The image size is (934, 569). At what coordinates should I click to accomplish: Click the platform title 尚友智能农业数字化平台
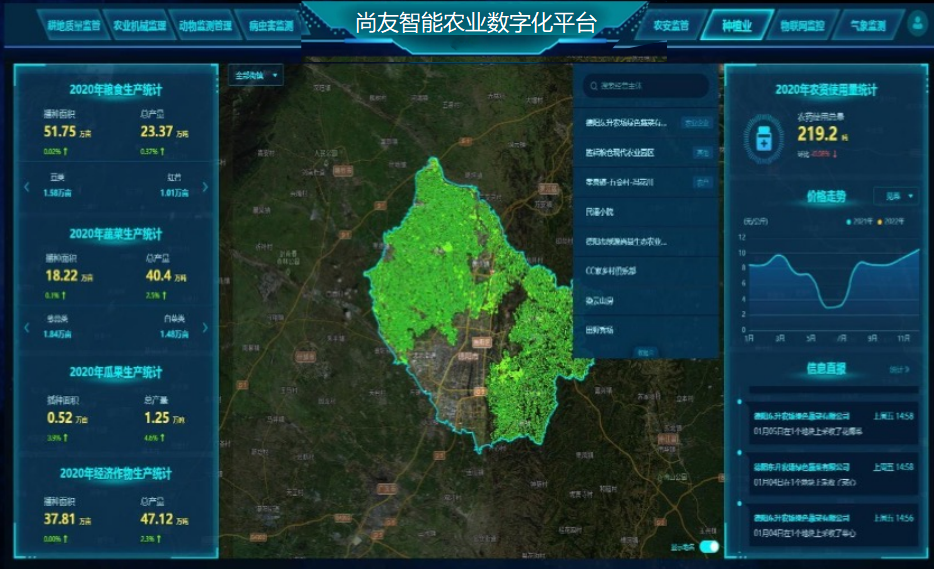point(475,24)
